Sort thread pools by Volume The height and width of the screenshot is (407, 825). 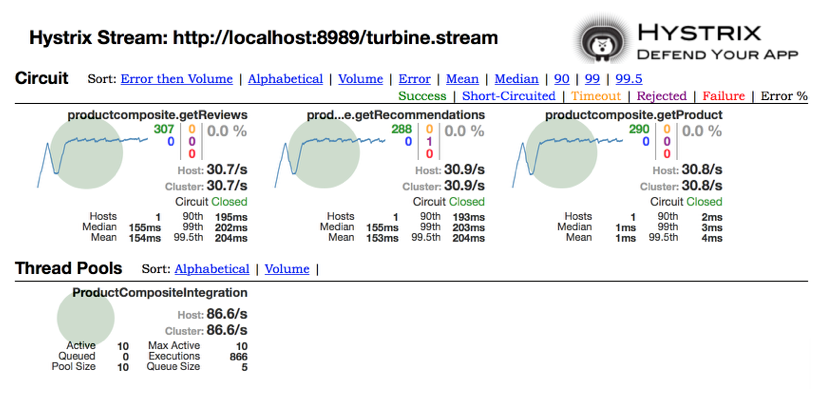pos(287,269)
